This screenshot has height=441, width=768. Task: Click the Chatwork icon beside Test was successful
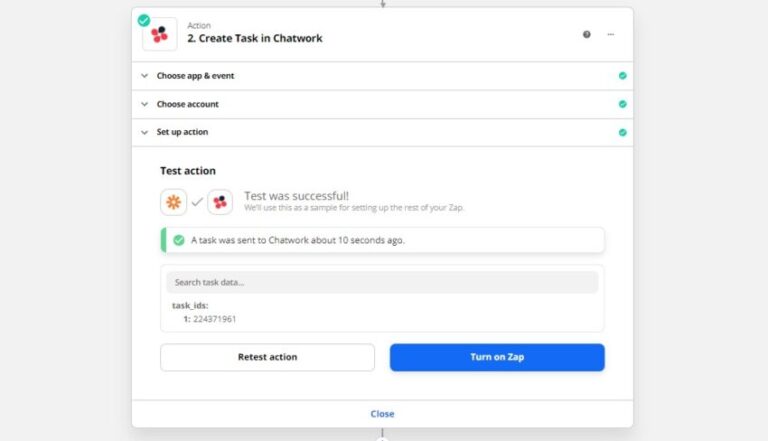pos(220,202)
